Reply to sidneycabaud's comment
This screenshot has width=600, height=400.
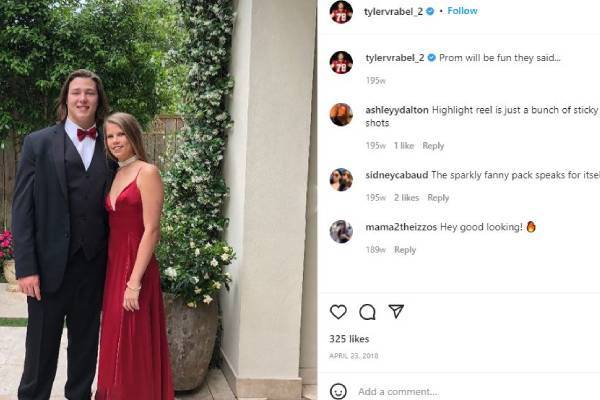(438, 198)
